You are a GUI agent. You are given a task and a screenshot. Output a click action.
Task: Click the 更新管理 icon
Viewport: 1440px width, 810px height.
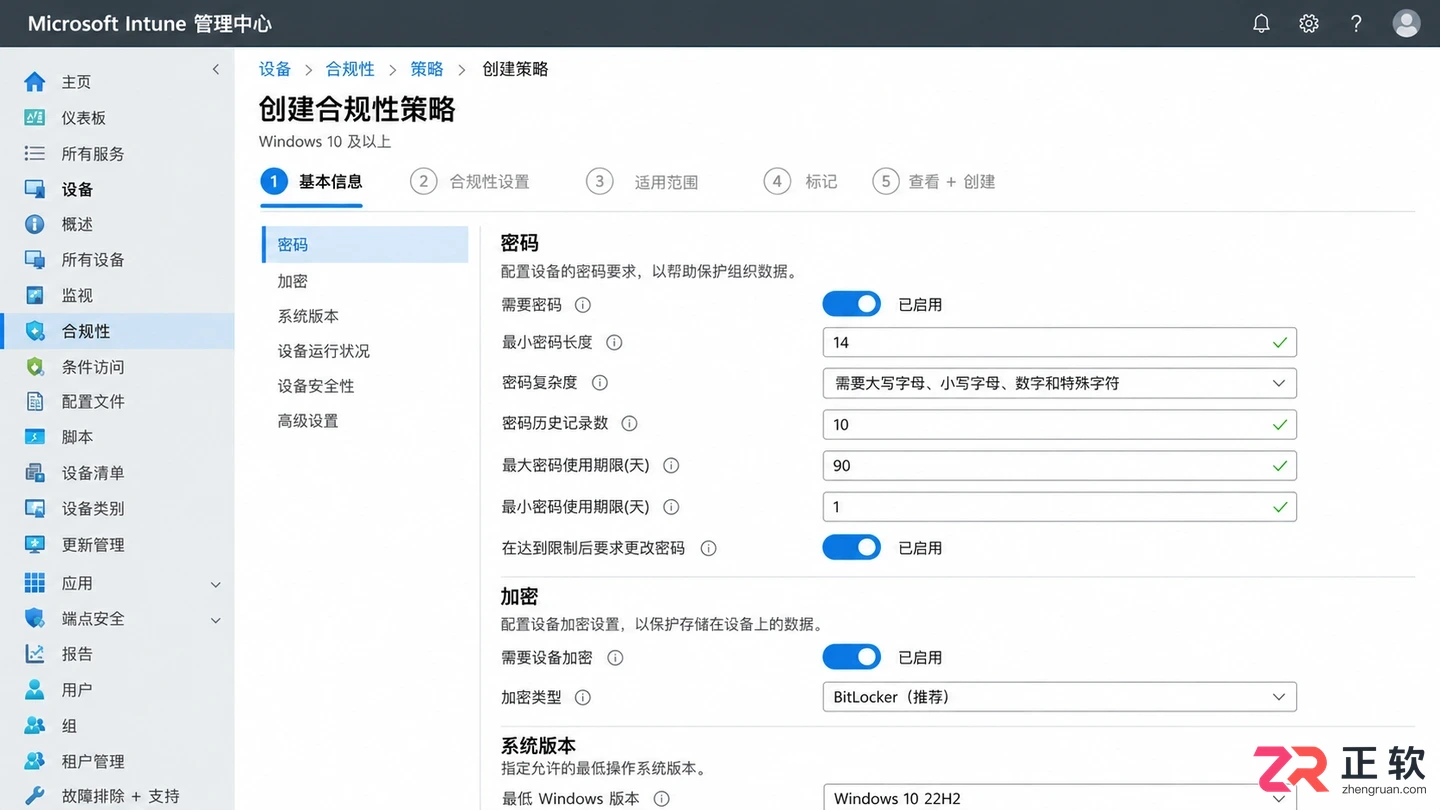click(x=35, y=544)
